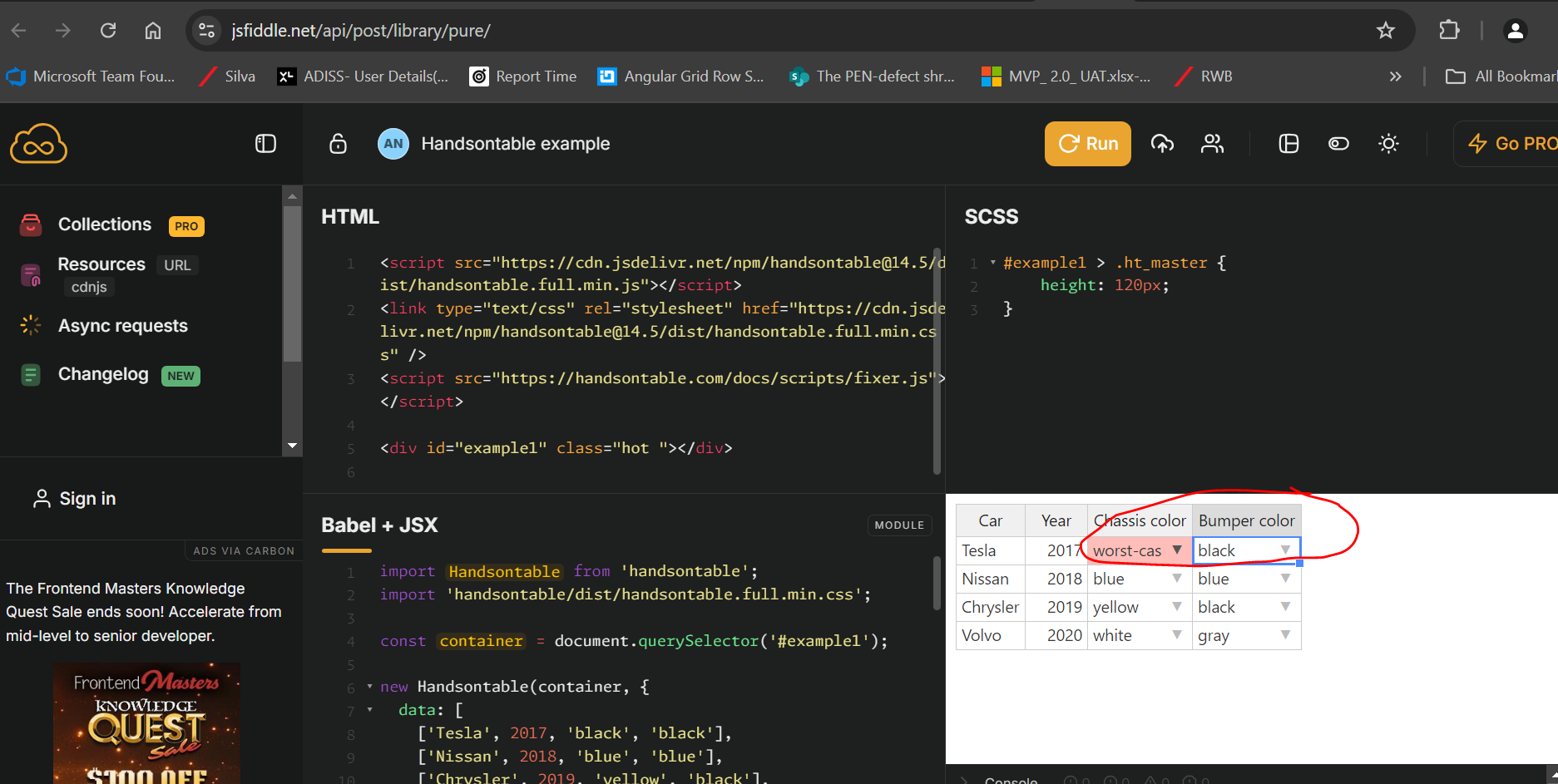Click the browser reload icon
1558x784 pixels.
coord(108,31)
